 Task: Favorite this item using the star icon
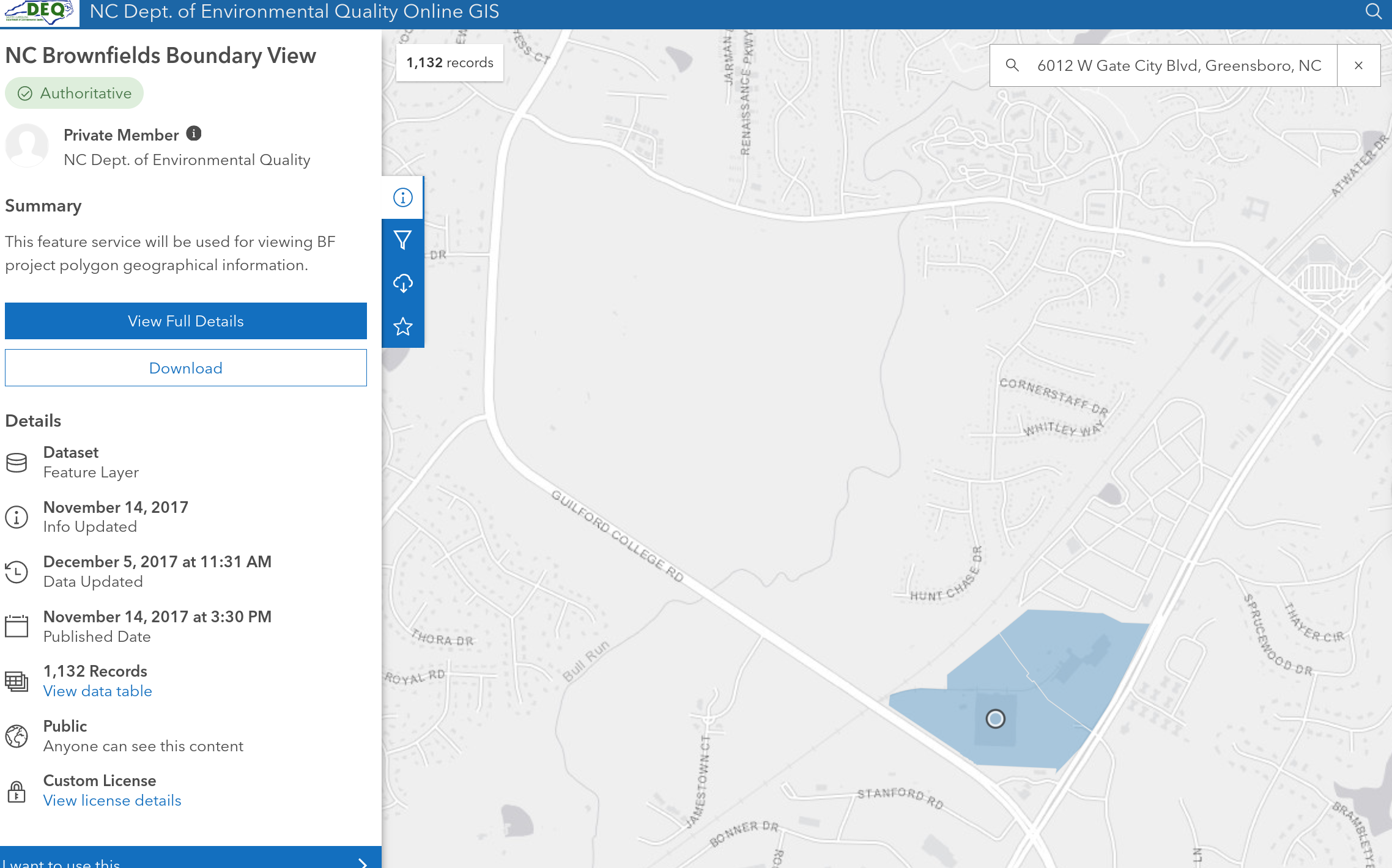pos(402,327)
